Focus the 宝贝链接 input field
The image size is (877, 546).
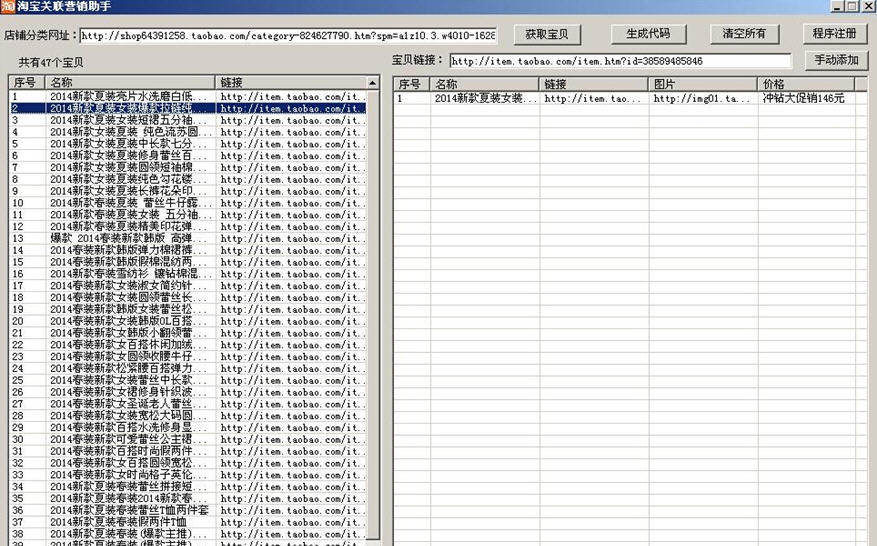(x=621, y=60)
